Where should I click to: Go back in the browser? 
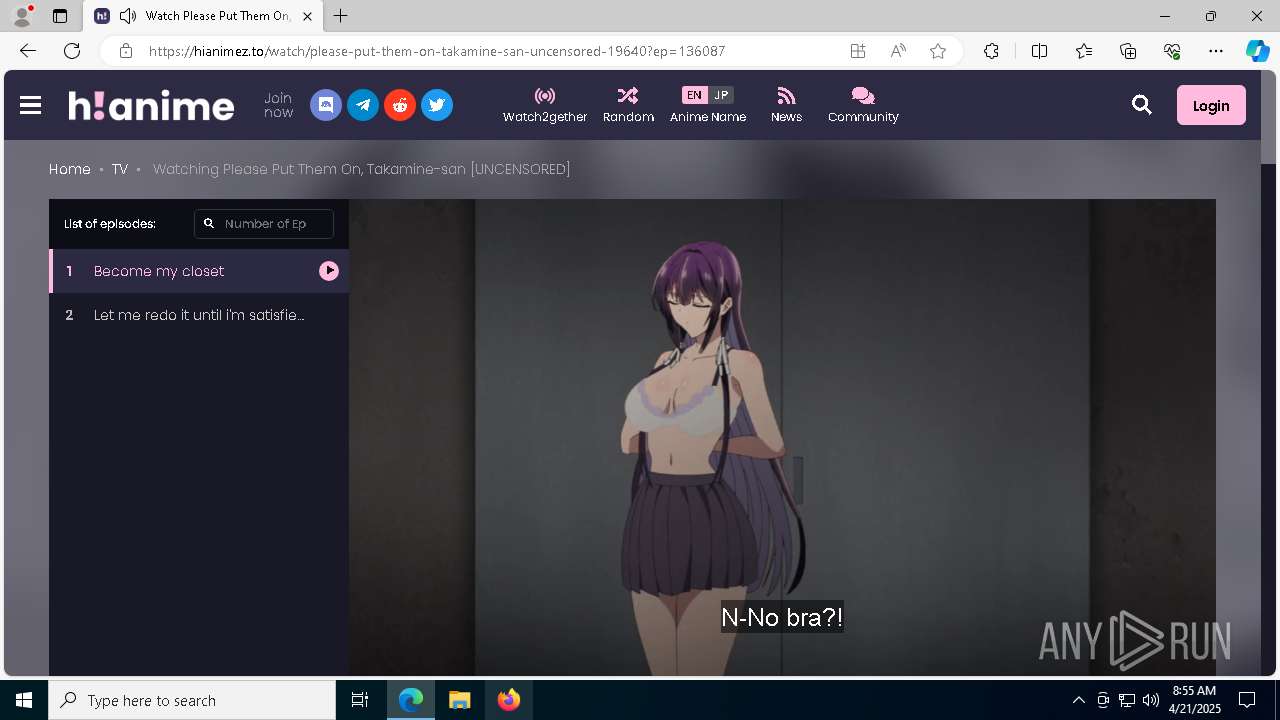(28, 51)
